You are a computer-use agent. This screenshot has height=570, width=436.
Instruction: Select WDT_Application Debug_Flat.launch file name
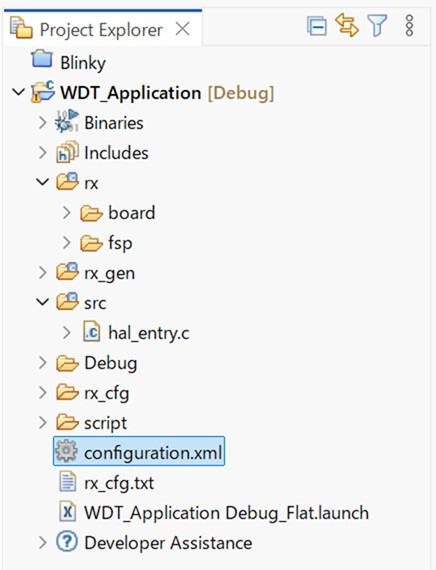pos(227,513)
